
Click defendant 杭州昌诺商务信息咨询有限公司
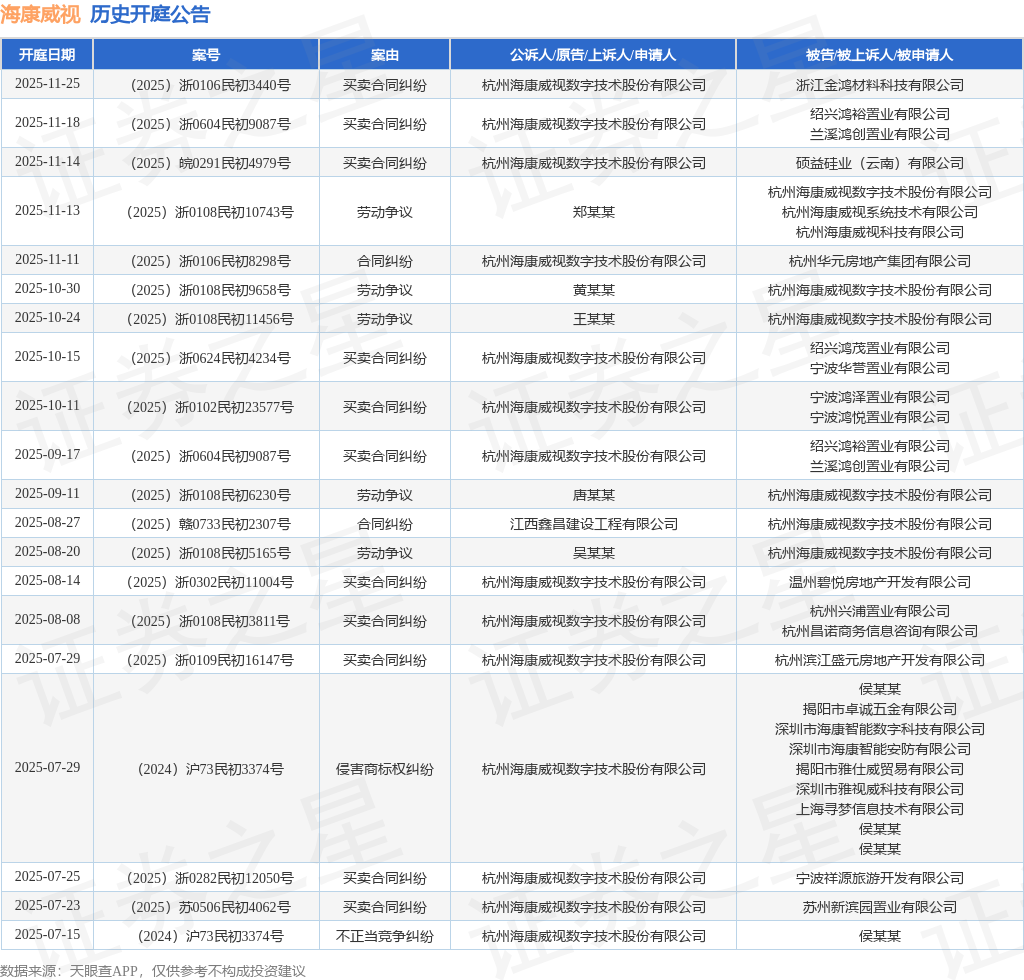880,631
